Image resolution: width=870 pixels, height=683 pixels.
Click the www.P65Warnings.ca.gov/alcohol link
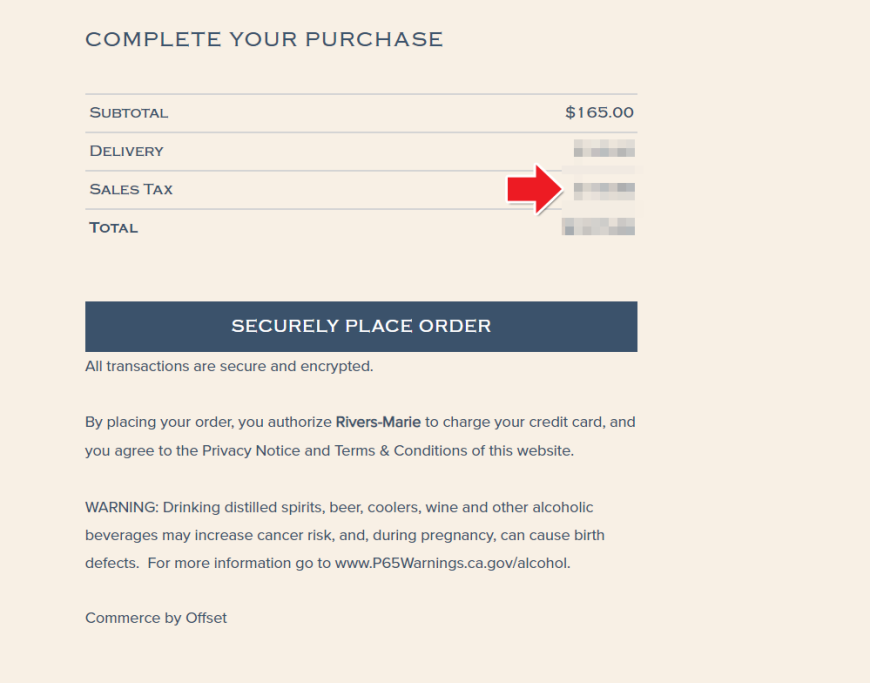[452, 563]
